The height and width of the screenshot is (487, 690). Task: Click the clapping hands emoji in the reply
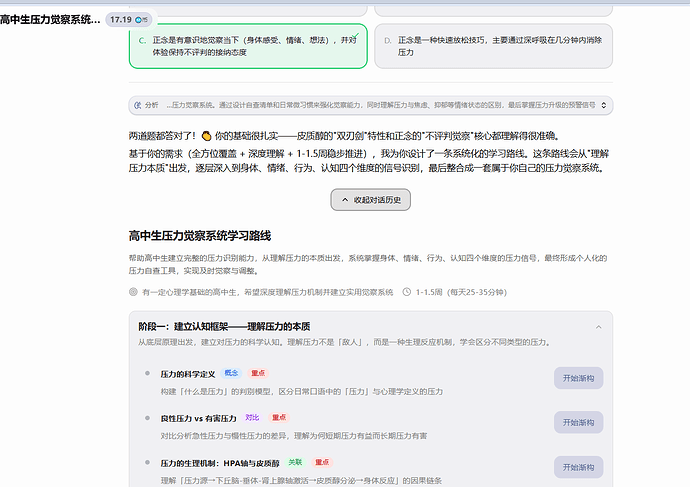206,136
